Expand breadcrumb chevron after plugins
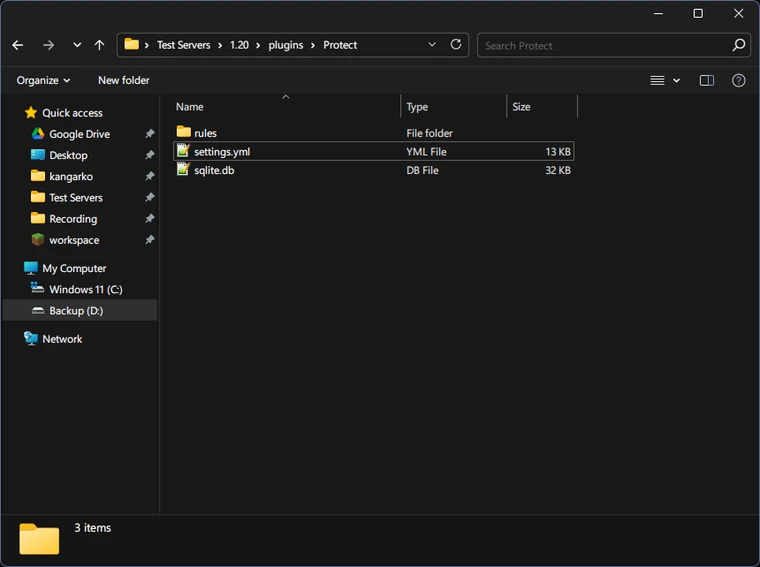The image size is (760, 567). tap(313, 46)
